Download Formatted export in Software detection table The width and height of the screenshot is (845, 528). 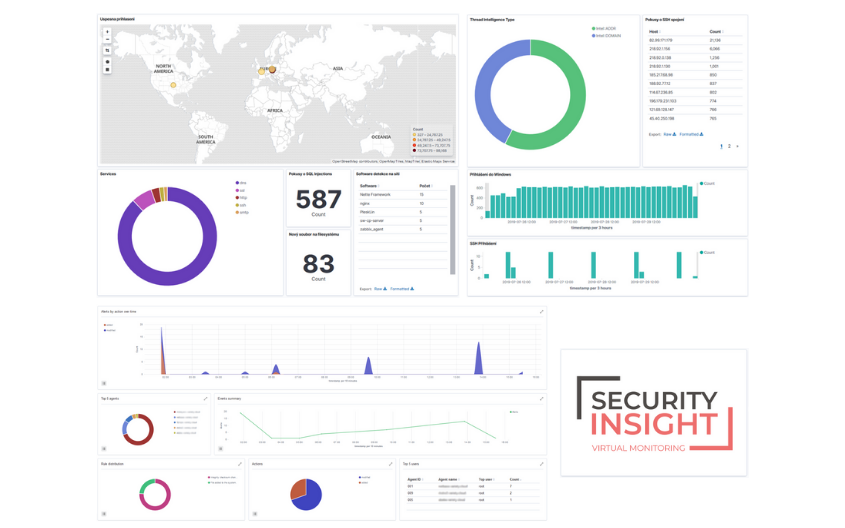pyautogui.click(x=402, y=289)
